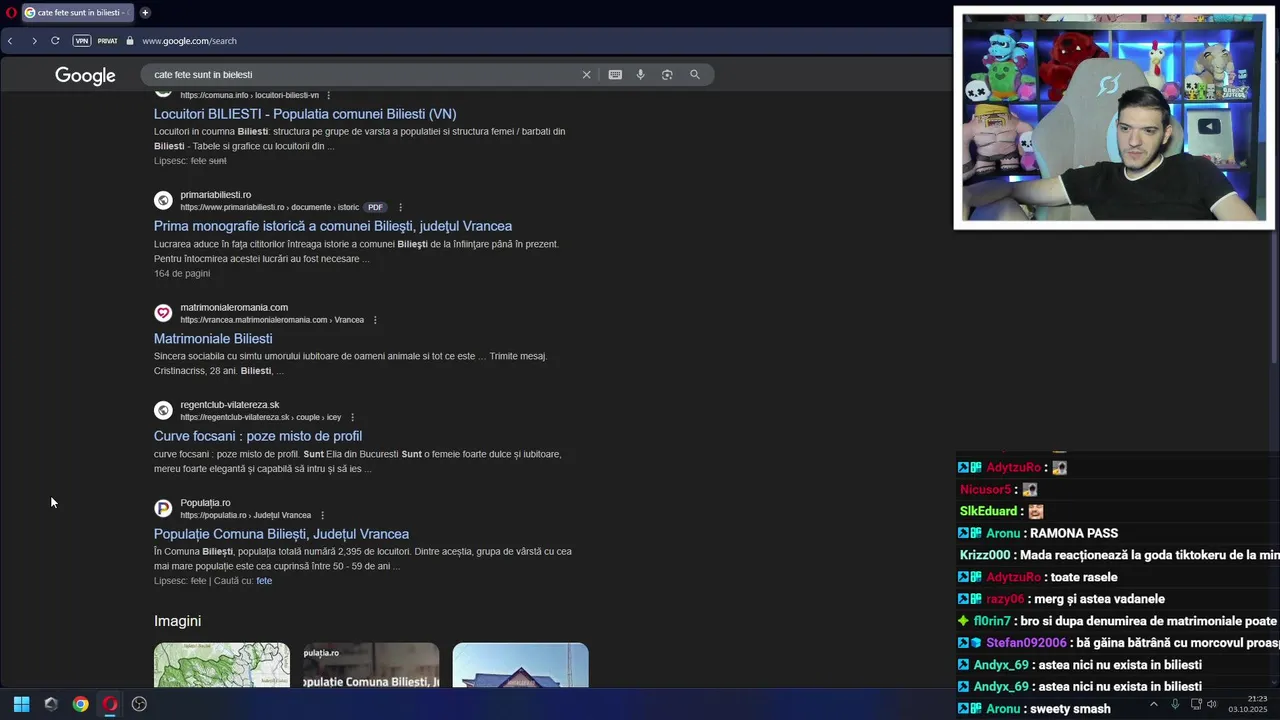Click the PDF badge on primariabiliesti result
Viewport: 1280px width, 720px height.
[x=375, y=208]
